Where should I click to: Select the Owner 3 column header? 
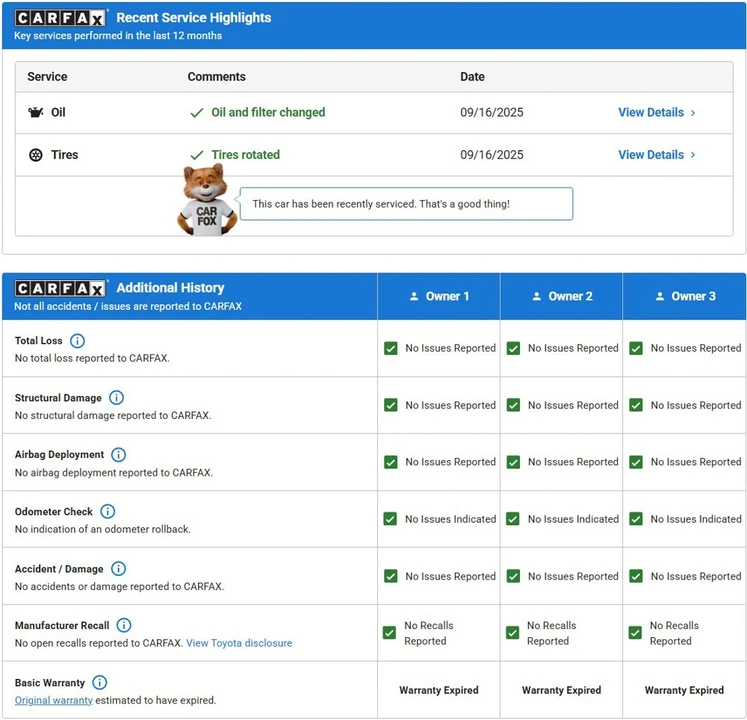point(685,296)
